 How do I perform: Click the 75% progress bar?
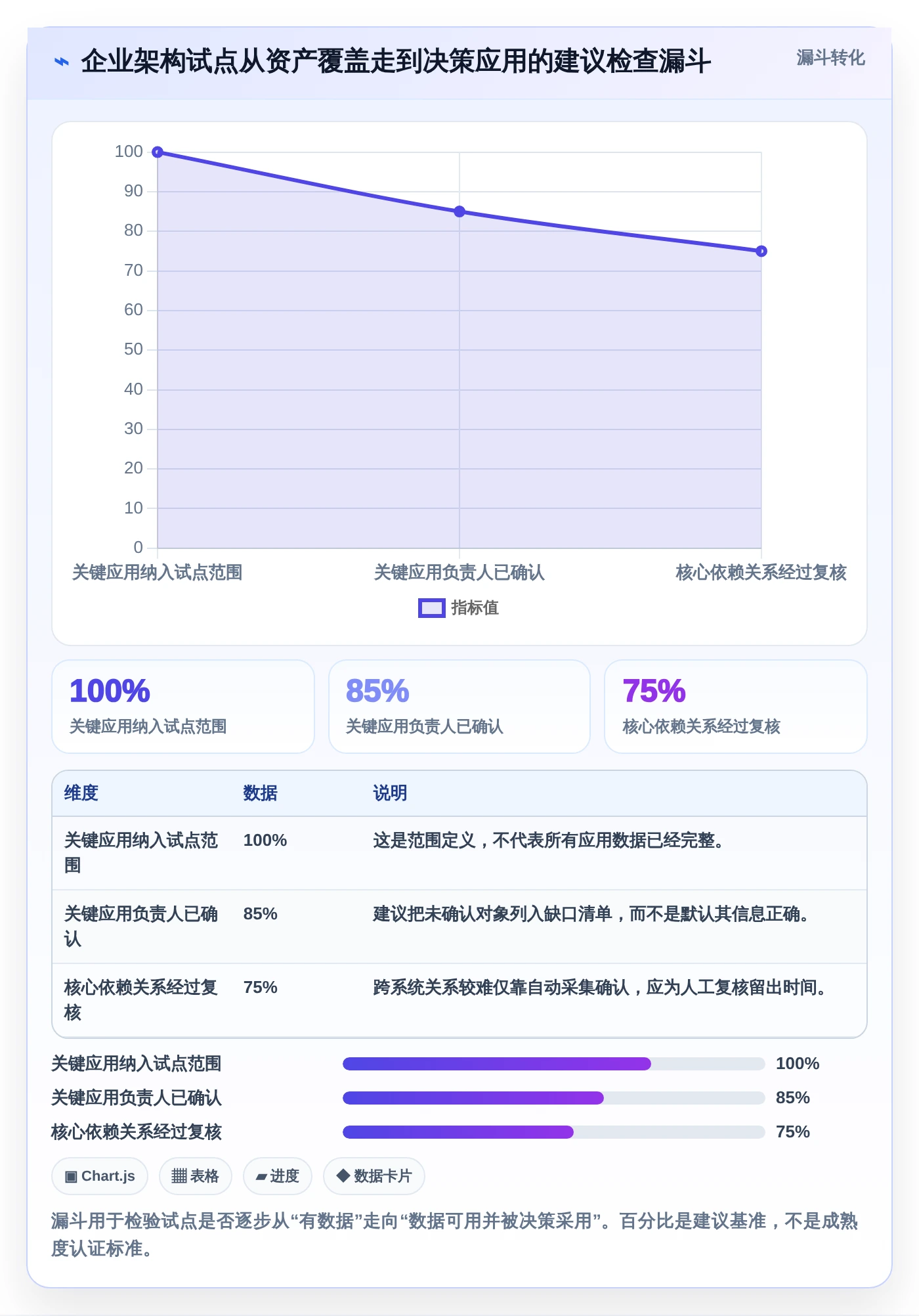554,1132
